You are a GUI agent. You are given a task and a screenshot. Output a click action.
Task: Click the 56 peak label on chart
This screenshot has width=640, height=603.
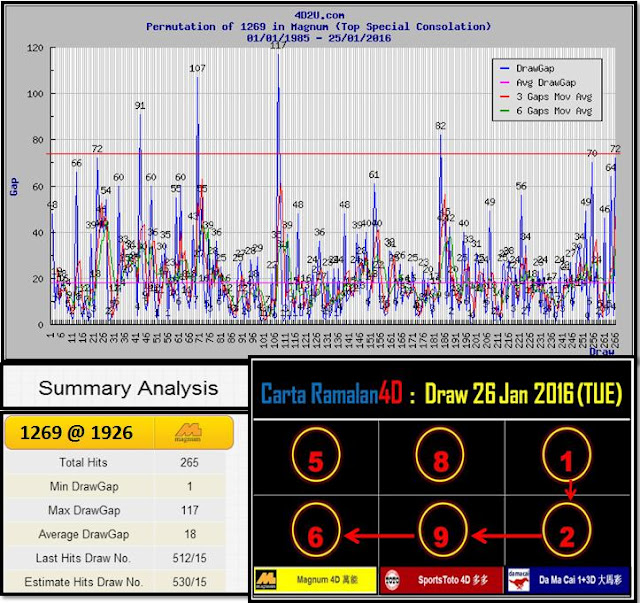point(521,187)
